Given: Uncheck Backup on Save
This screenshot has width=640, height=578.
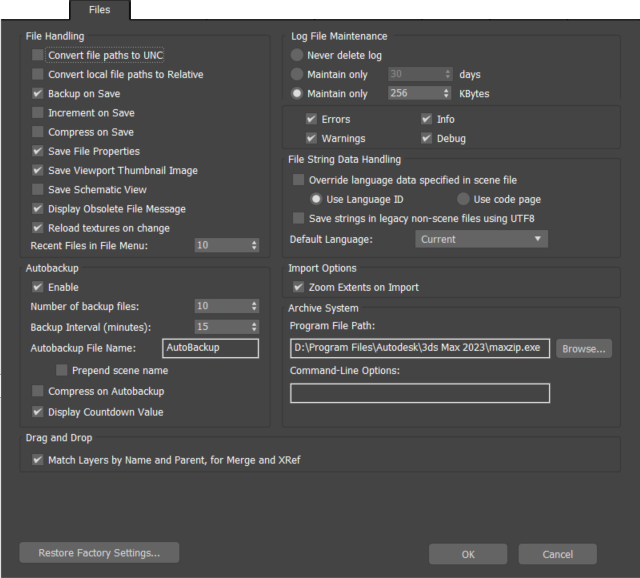Looking at the screenshot, I should click(38, 93).
